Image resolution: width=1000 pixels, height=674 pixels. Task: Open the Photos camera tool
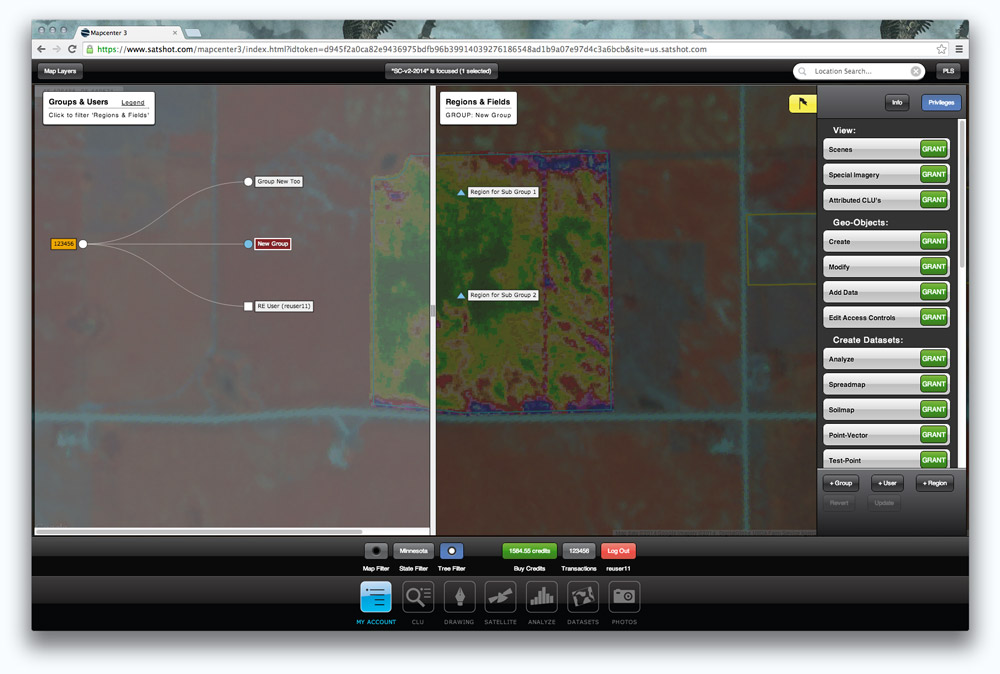624,597
